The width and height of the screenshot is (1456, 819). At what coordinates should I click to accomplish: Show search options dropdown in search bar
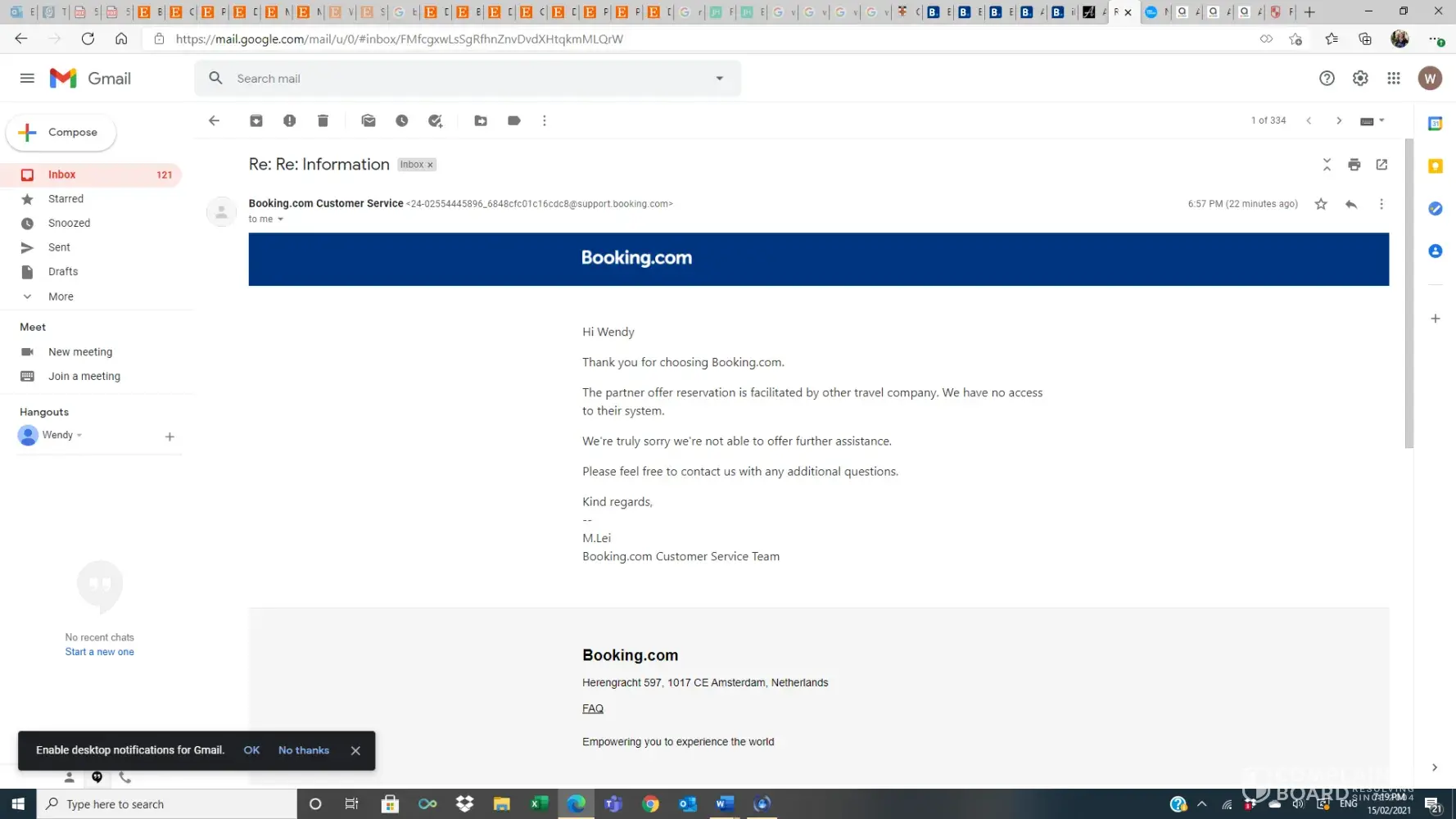coord(720,79)
